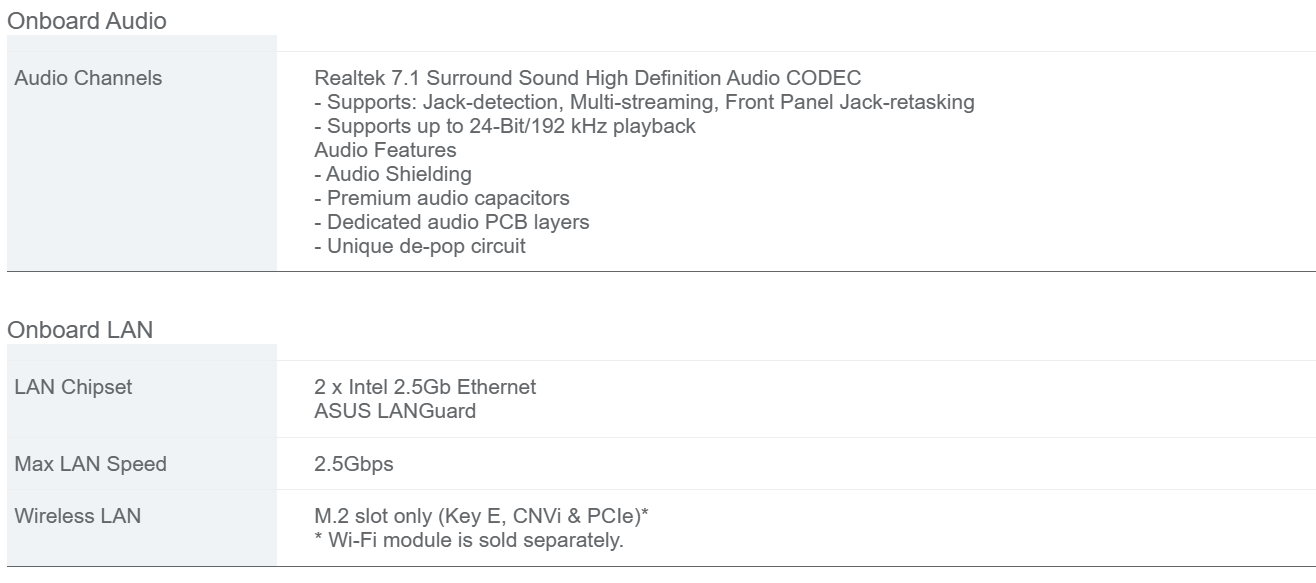
Task: Select the Max LAN Speed row label
Action: pos(91,464)
